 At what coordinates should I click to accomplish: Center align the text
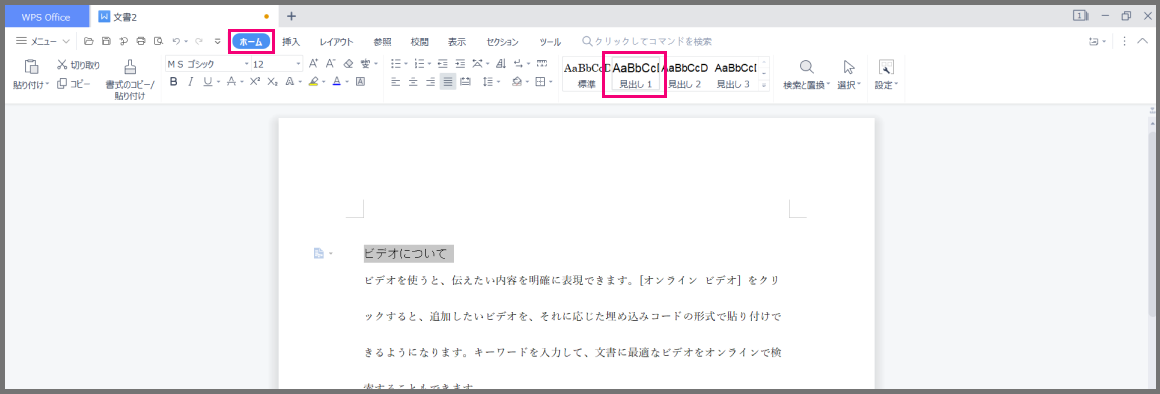tap(413, 81)
